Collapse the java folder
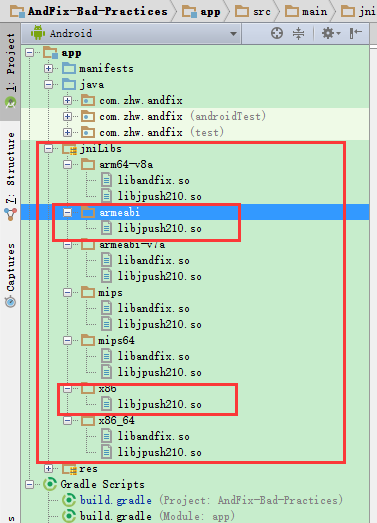Viewport: 377px width, 523px height. [48, 84]
